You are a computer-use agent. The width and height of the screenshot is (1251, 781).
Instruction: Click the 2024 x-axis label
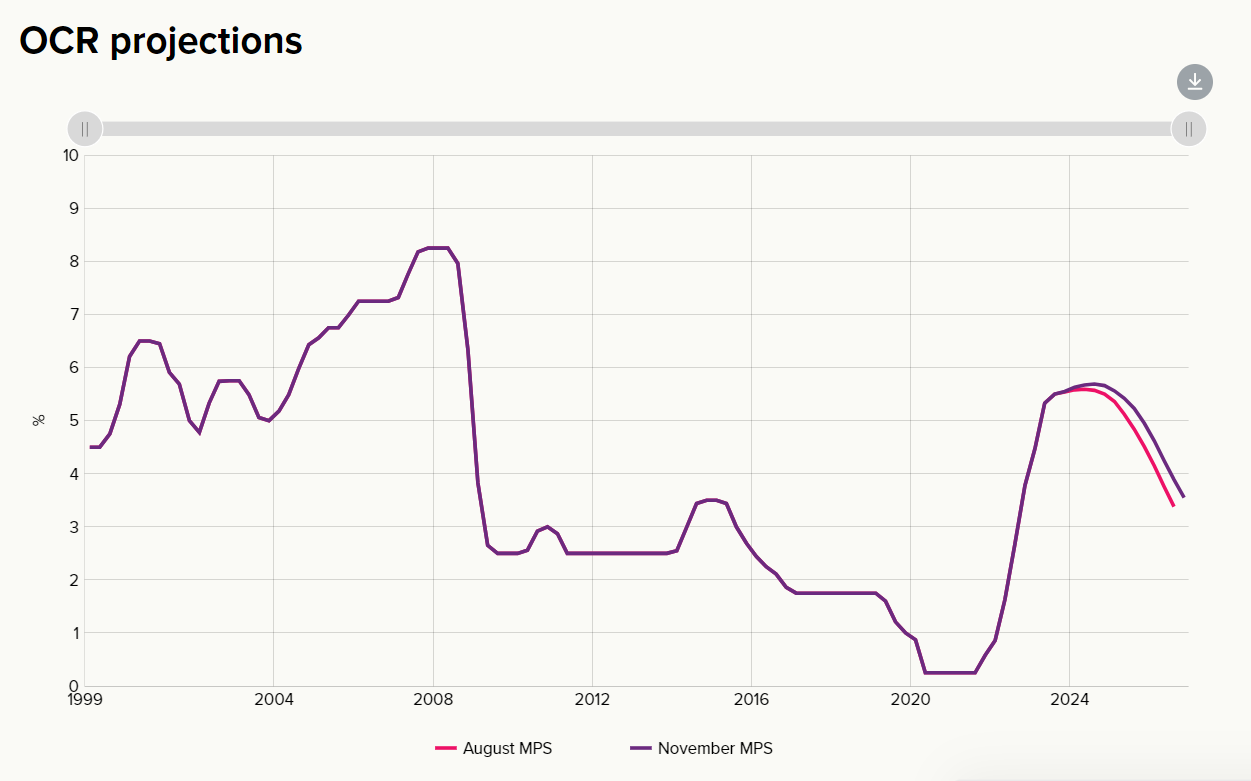pos(1069,699)
